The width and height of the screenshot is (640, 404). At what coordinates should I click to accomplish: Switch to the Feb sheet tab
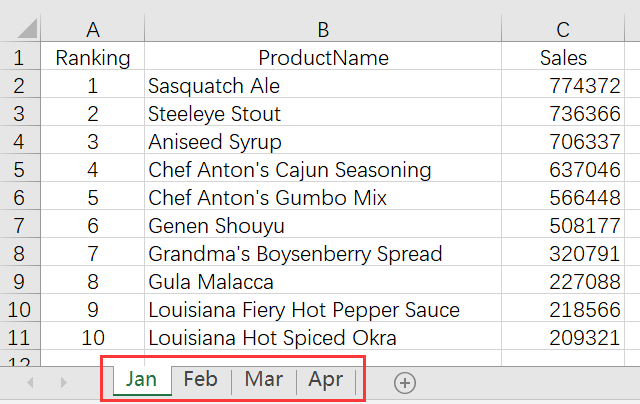point(200,379)
